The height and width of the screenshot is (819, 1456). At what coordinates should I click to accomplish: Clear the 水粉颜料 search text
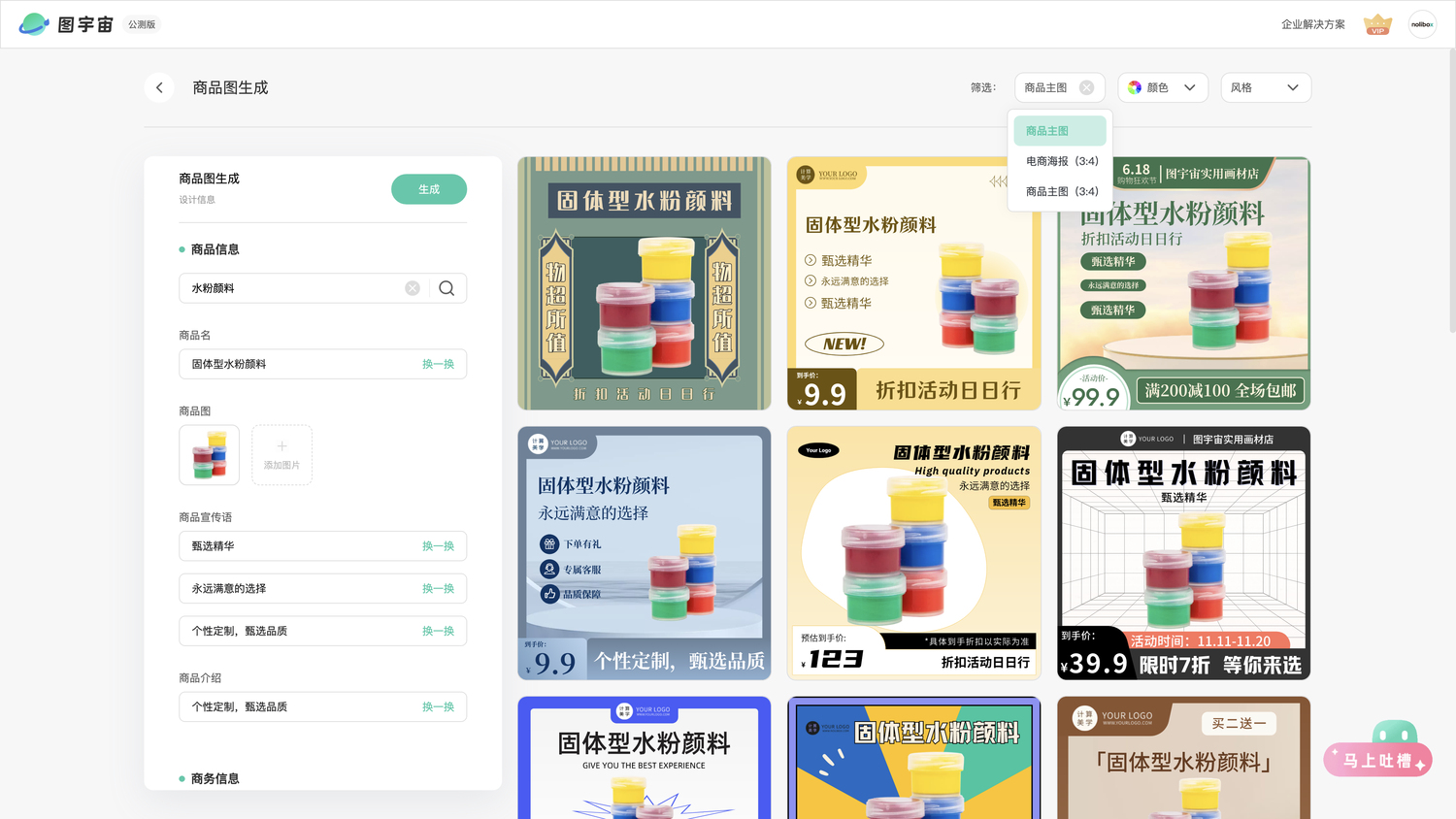(x=413, y=288)
